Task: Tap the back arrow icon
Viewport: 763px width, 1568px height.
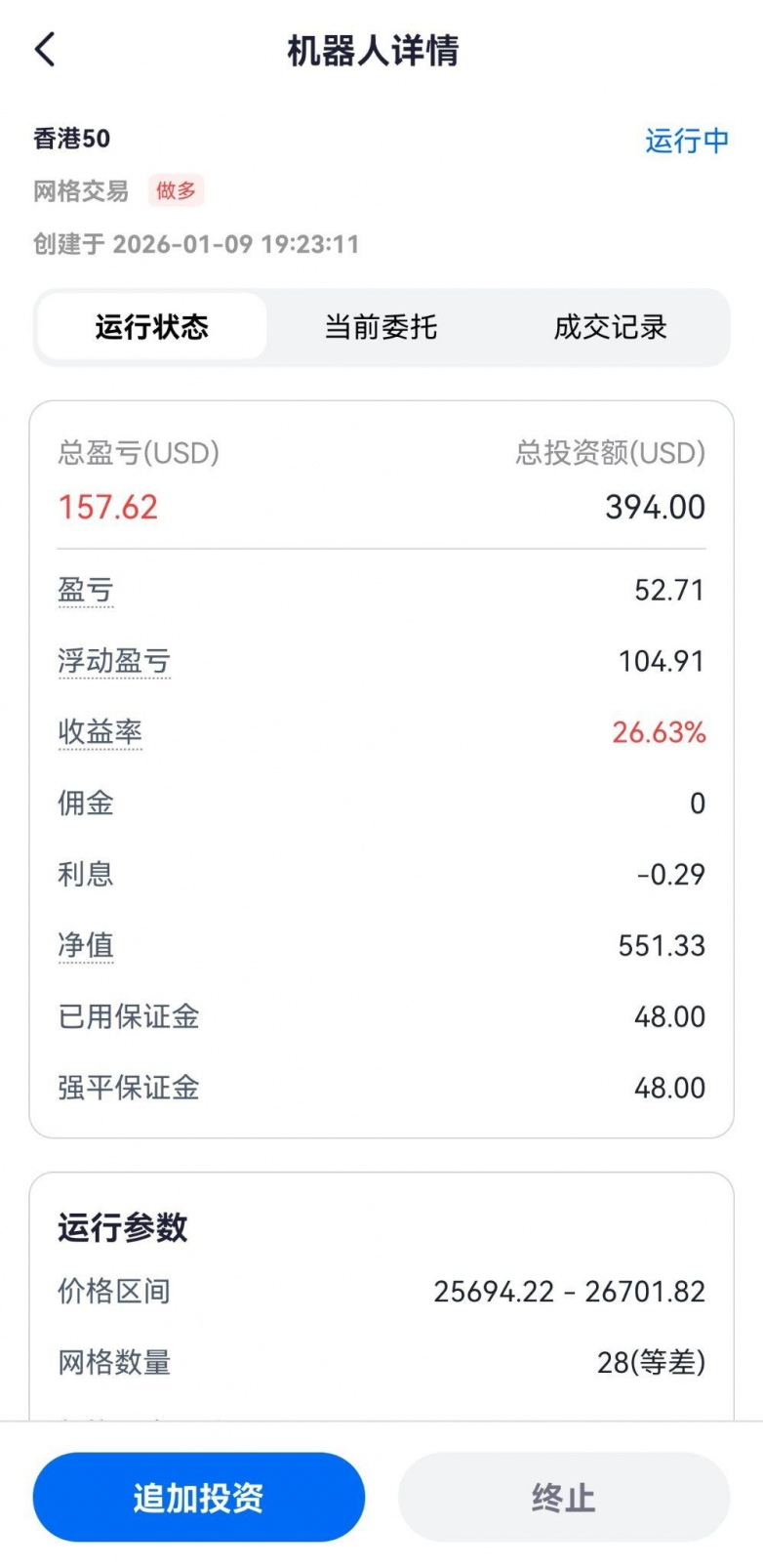Action: (x=46, y=50)
